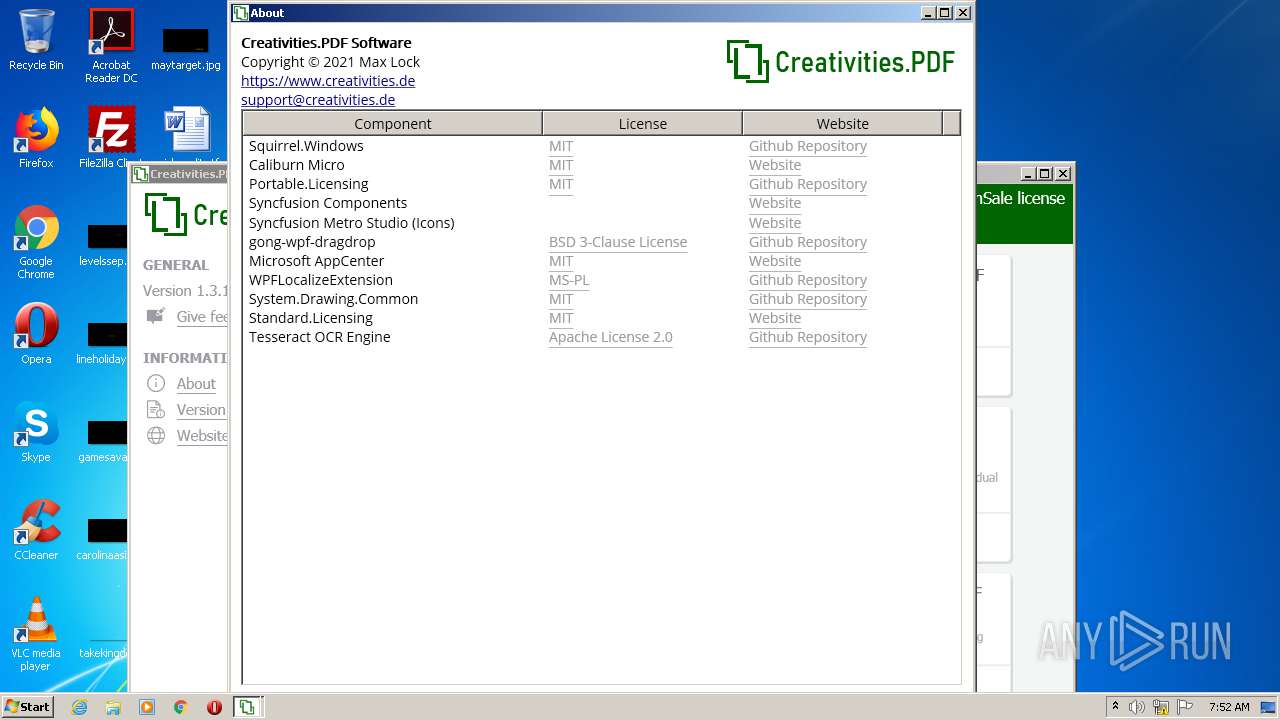Select Microsoft AppCenter component name
This screenshot has width=1280, height=720.
316,261
